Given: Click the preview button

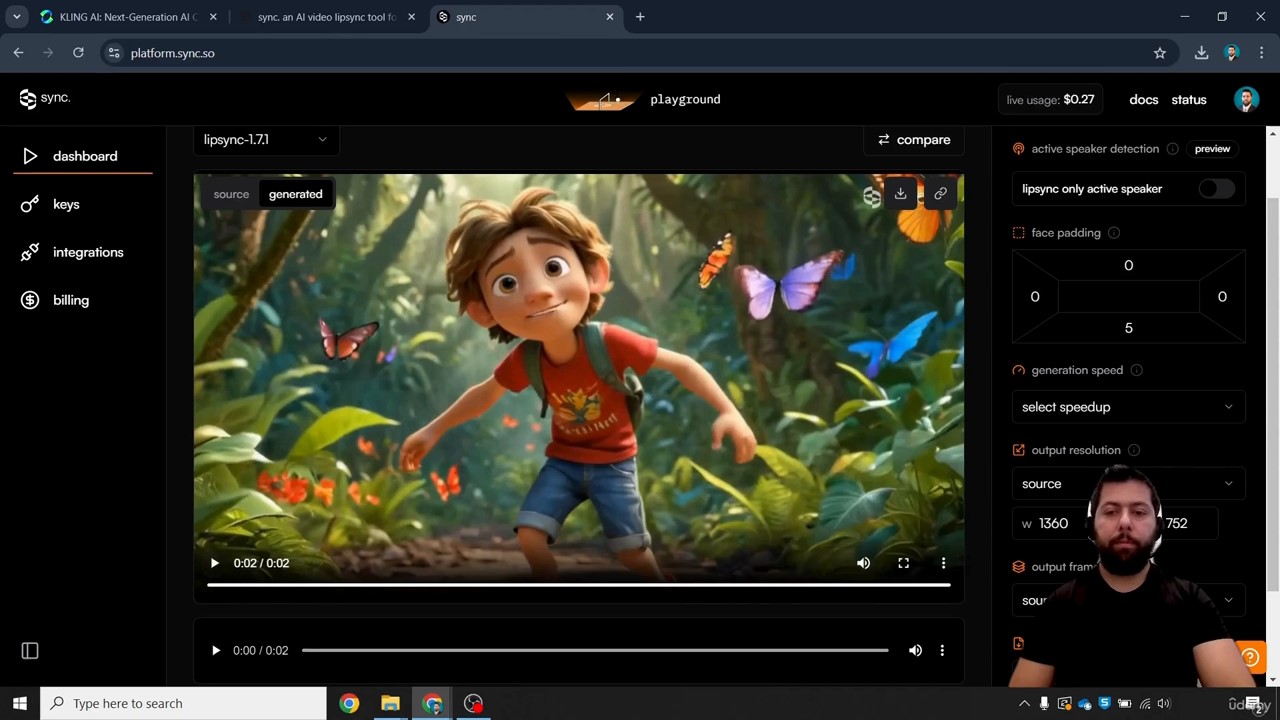Looking at the screenshot, I should pyautogui.click(x=1212, y=149).
